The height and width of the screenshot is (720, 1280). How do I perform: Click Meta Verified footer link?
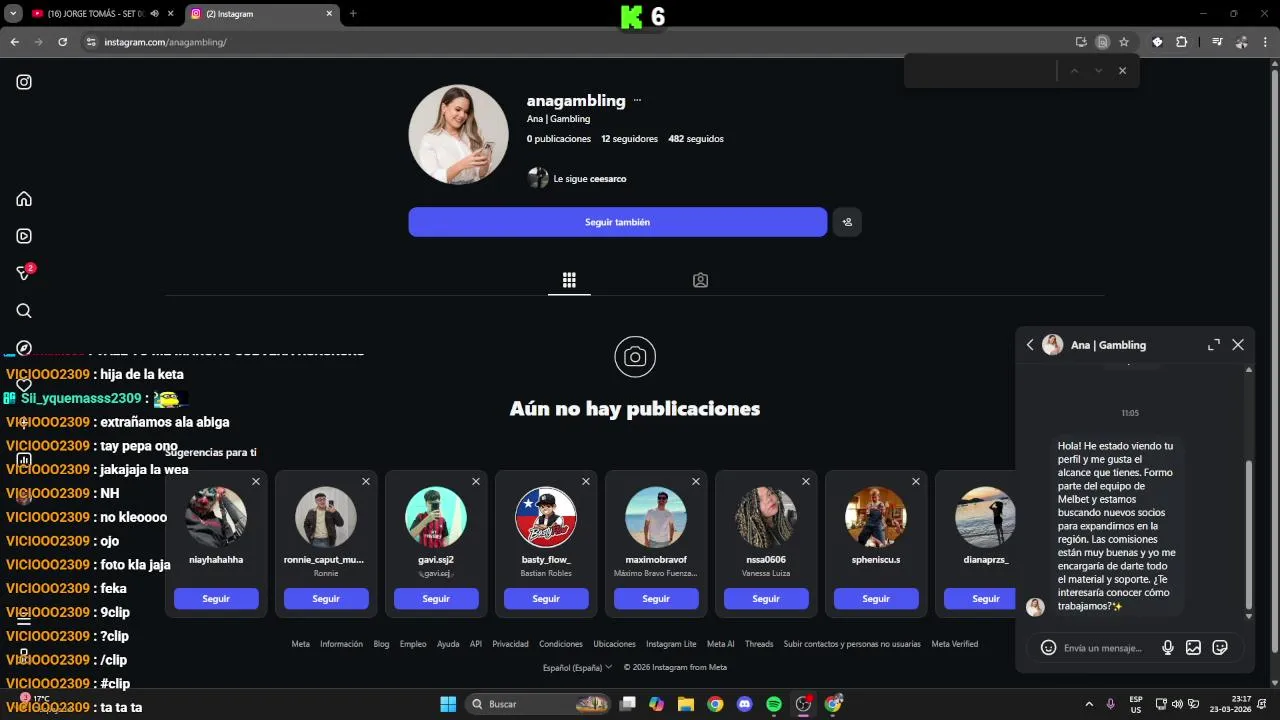click(x=954, y=644)
